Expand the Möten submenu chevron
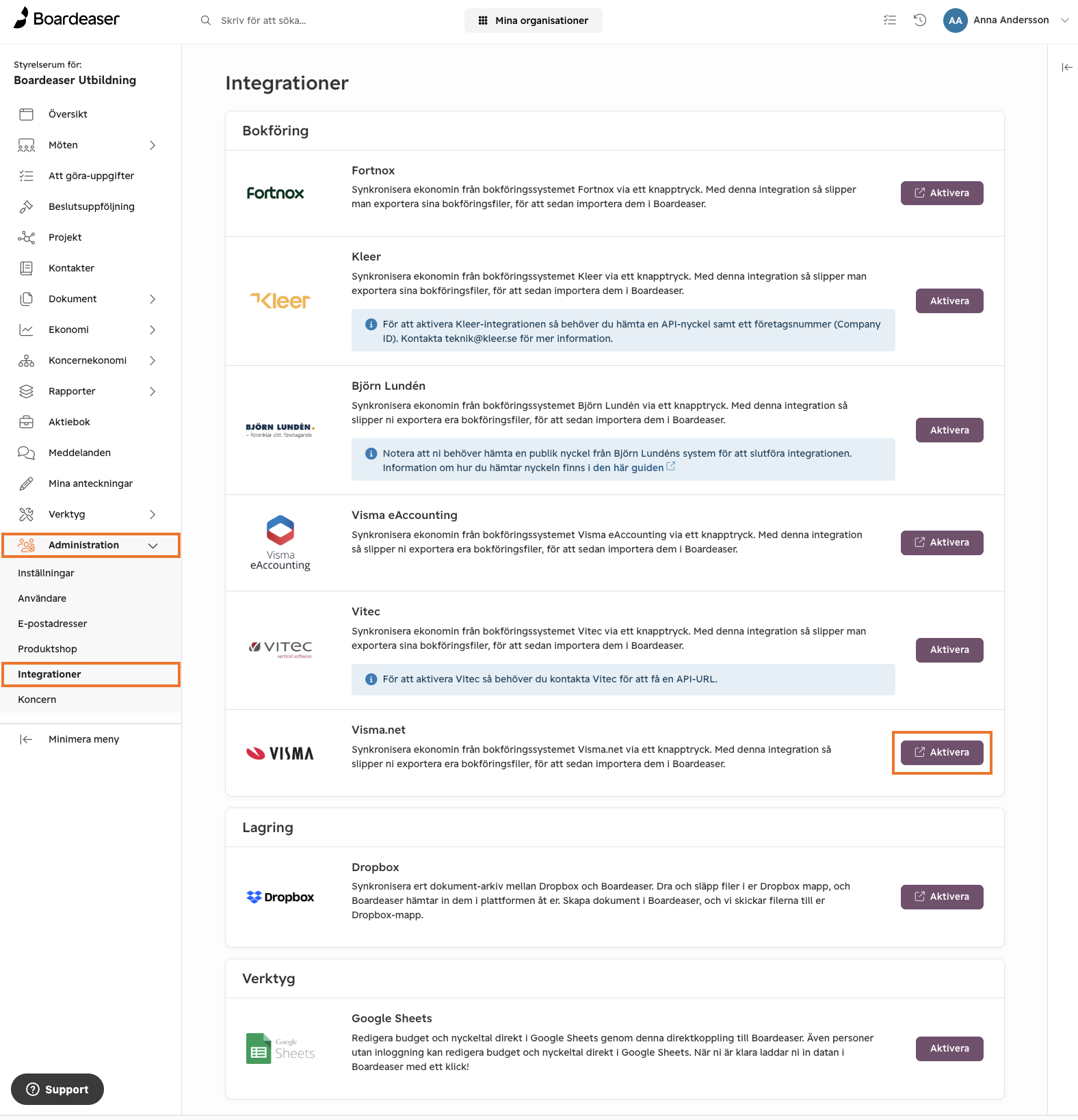 (x=153, y=145)
